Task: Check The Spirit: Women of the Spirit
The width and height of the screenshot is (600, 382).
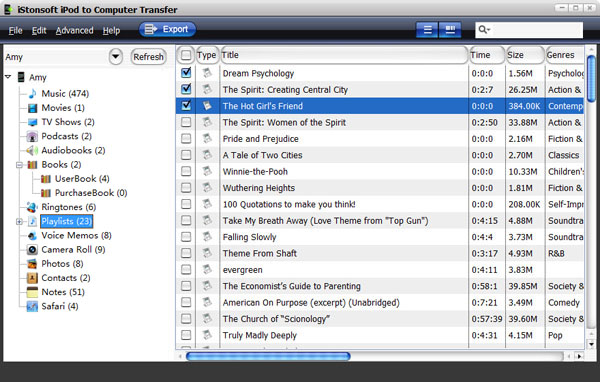Action: pyautogui.click(x=186, y=122)
